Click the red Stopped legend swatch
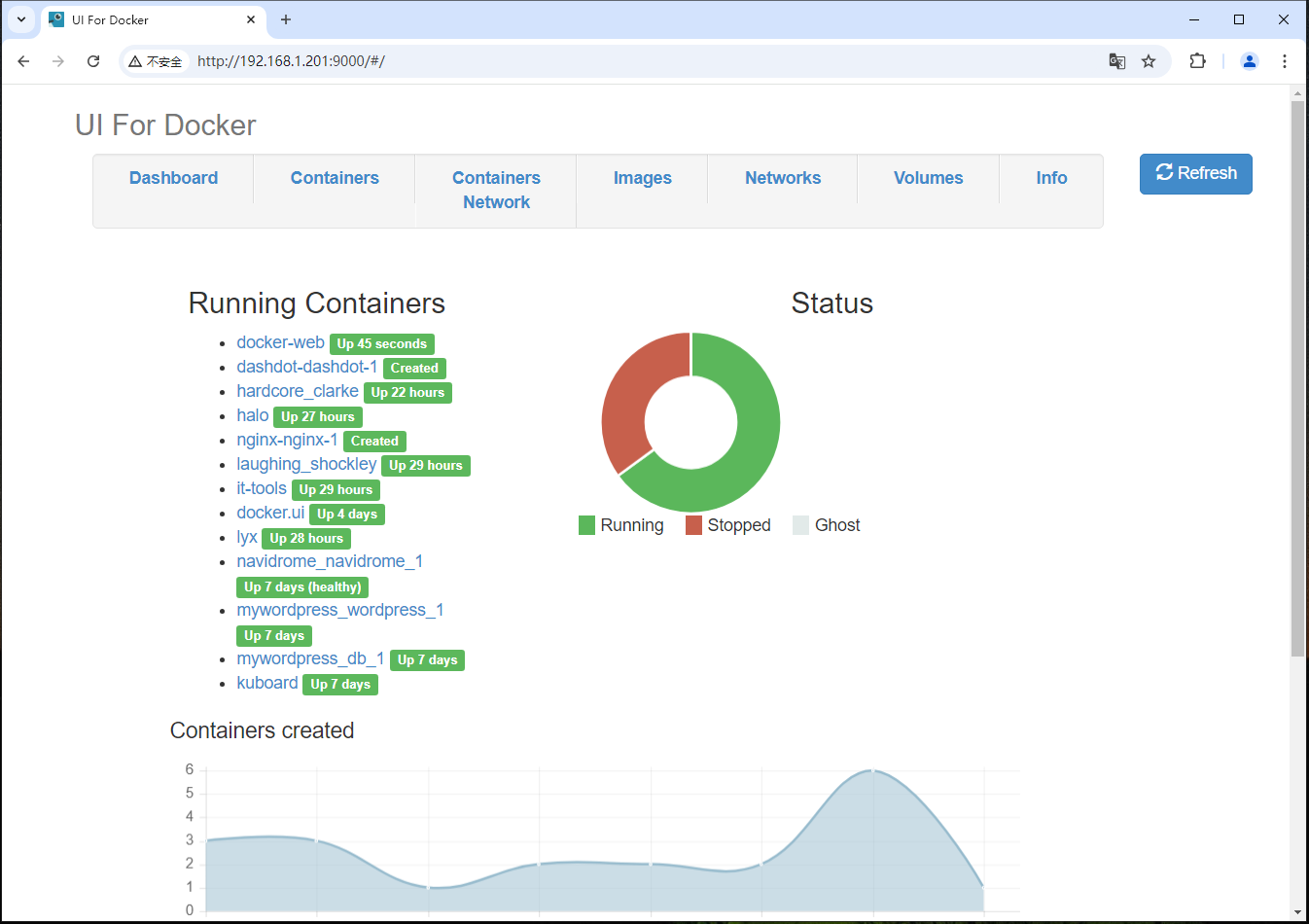This screenshot has width=1309, height=924. click(x=693, y=525)
